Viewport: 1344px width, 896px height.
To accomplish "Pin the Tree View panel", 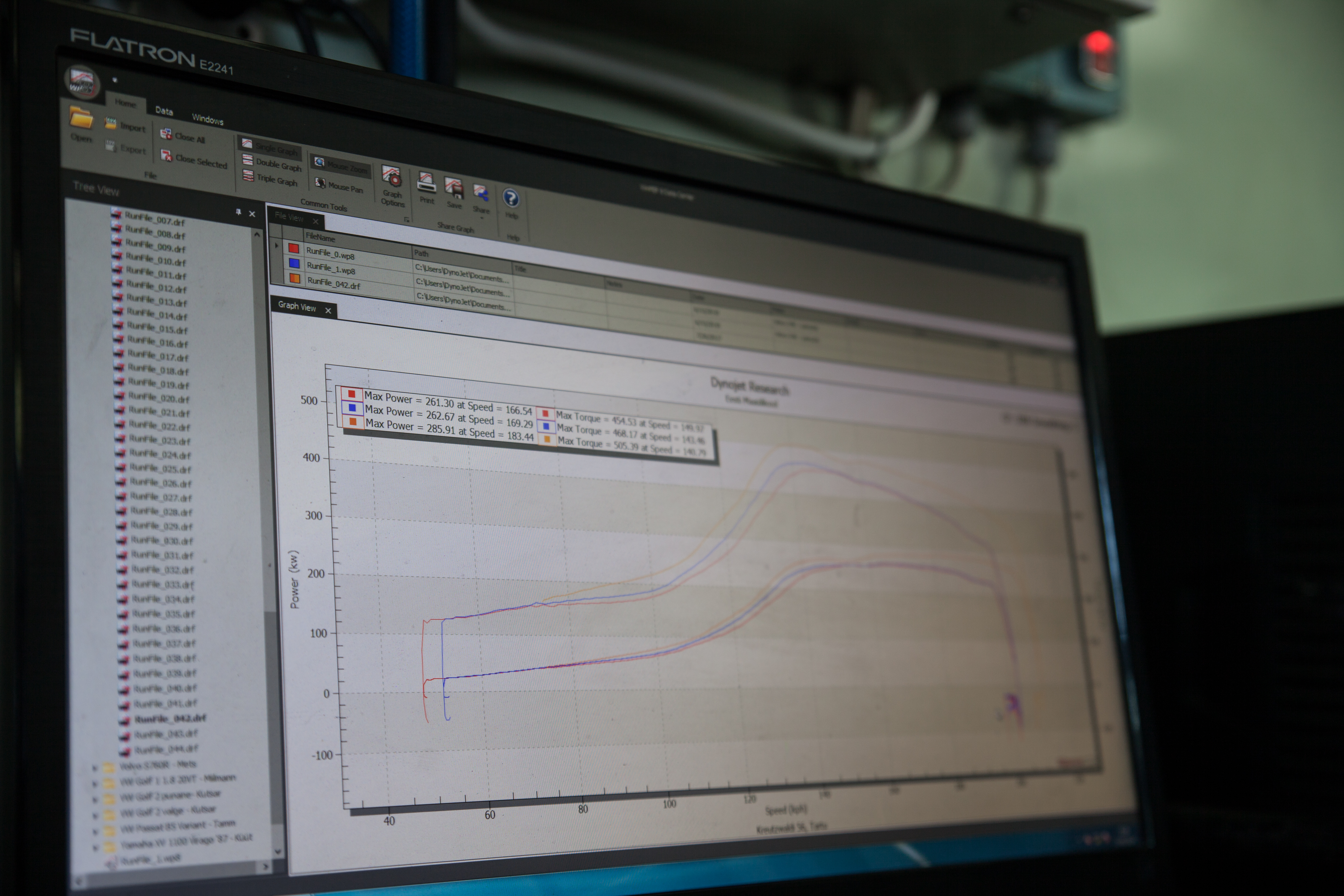I will tap(238, 212).
